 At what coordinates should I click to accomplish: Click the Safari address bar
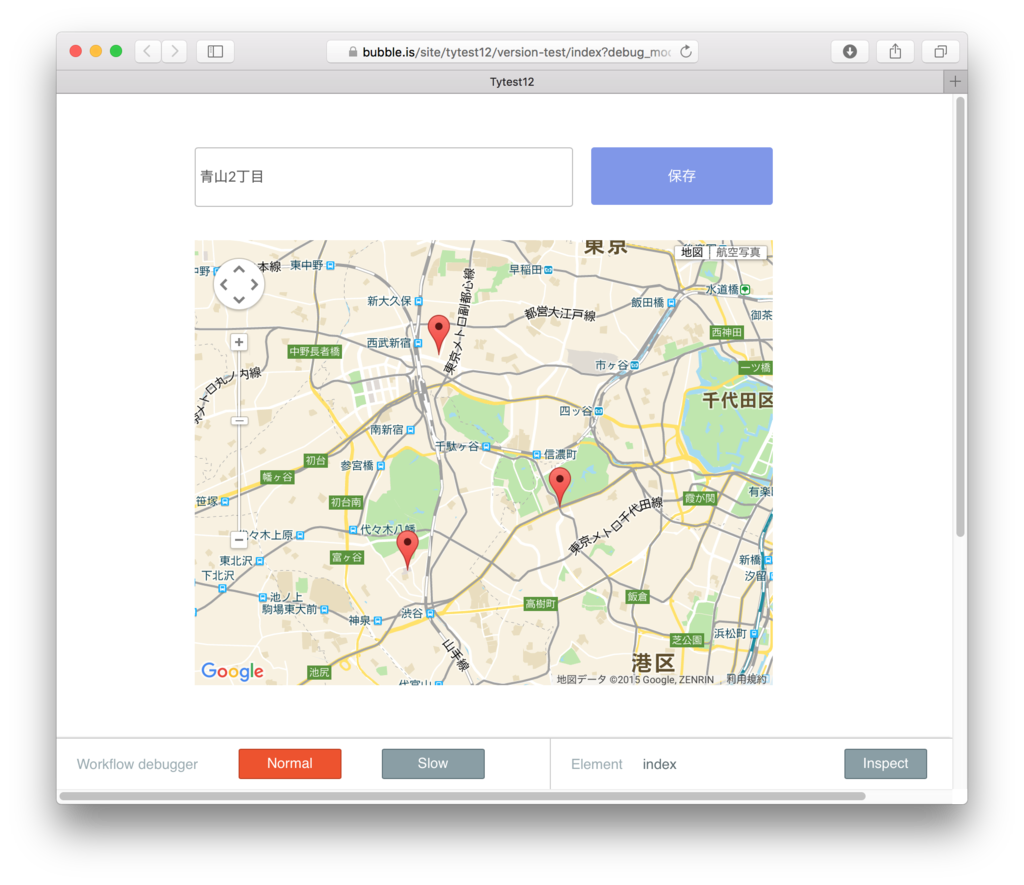(512, 52)
